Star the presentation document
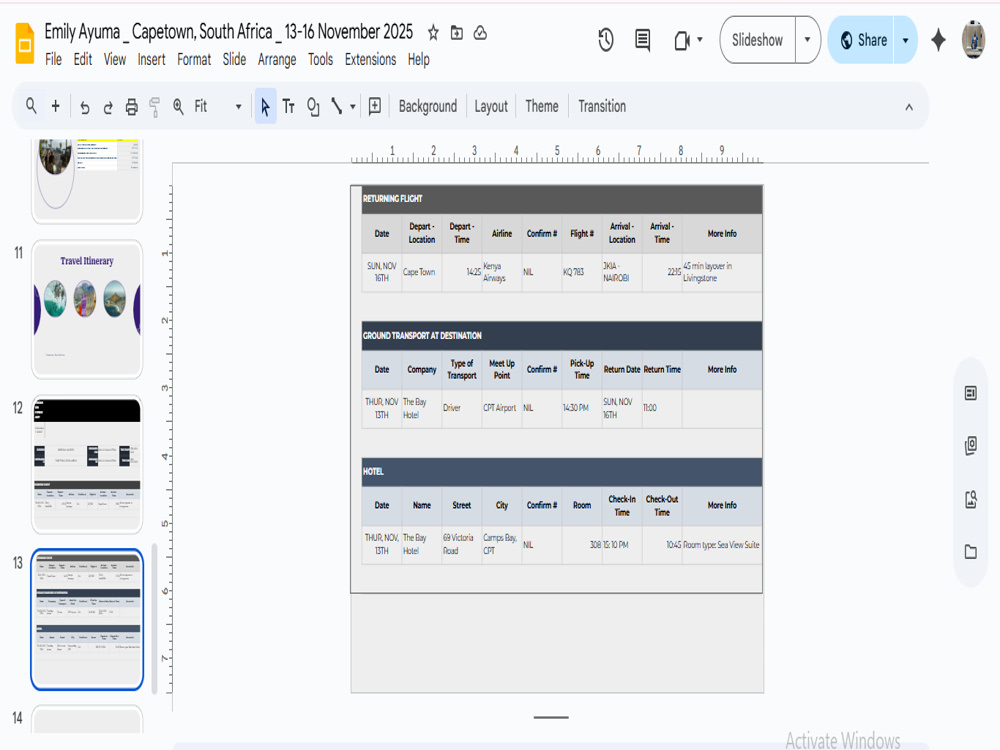1000x750 pixels. click(433, 33)
